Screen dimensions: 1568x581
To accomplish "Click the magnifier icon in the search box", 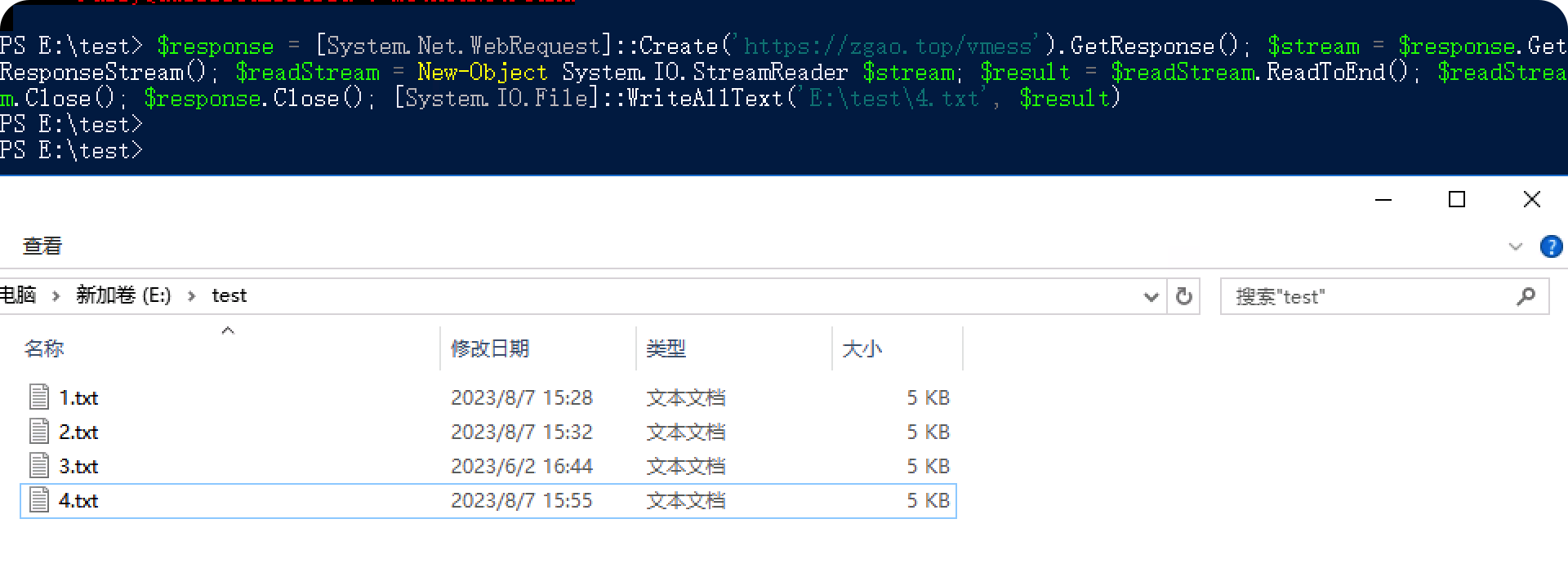I will point(1525,296).
